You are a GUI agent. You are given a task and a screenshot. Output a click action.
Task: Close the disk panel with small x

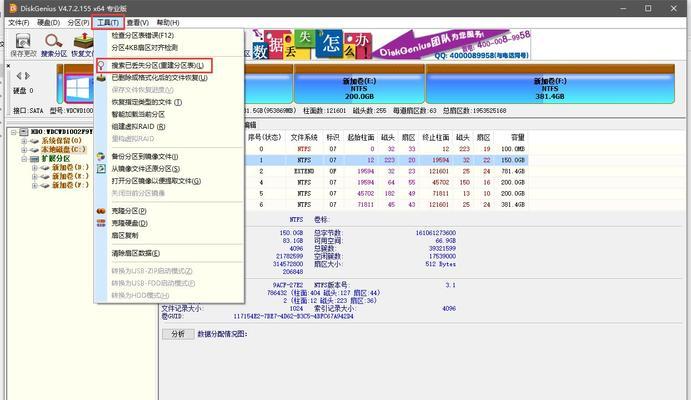point(8,66)
